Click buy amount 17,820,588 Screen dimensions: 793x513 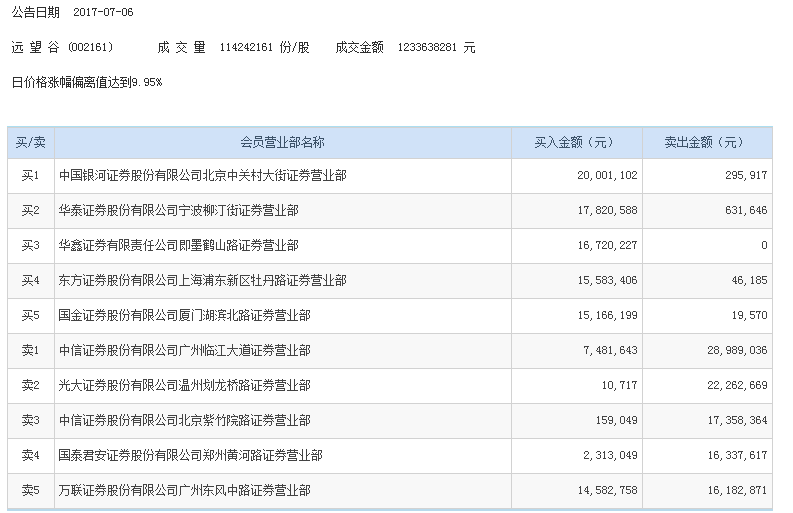[x=607, y=210]
